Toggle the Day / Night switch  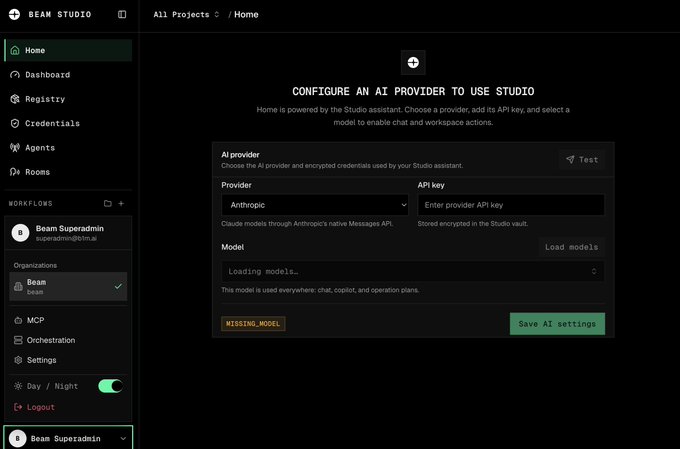tap(110, 386)
